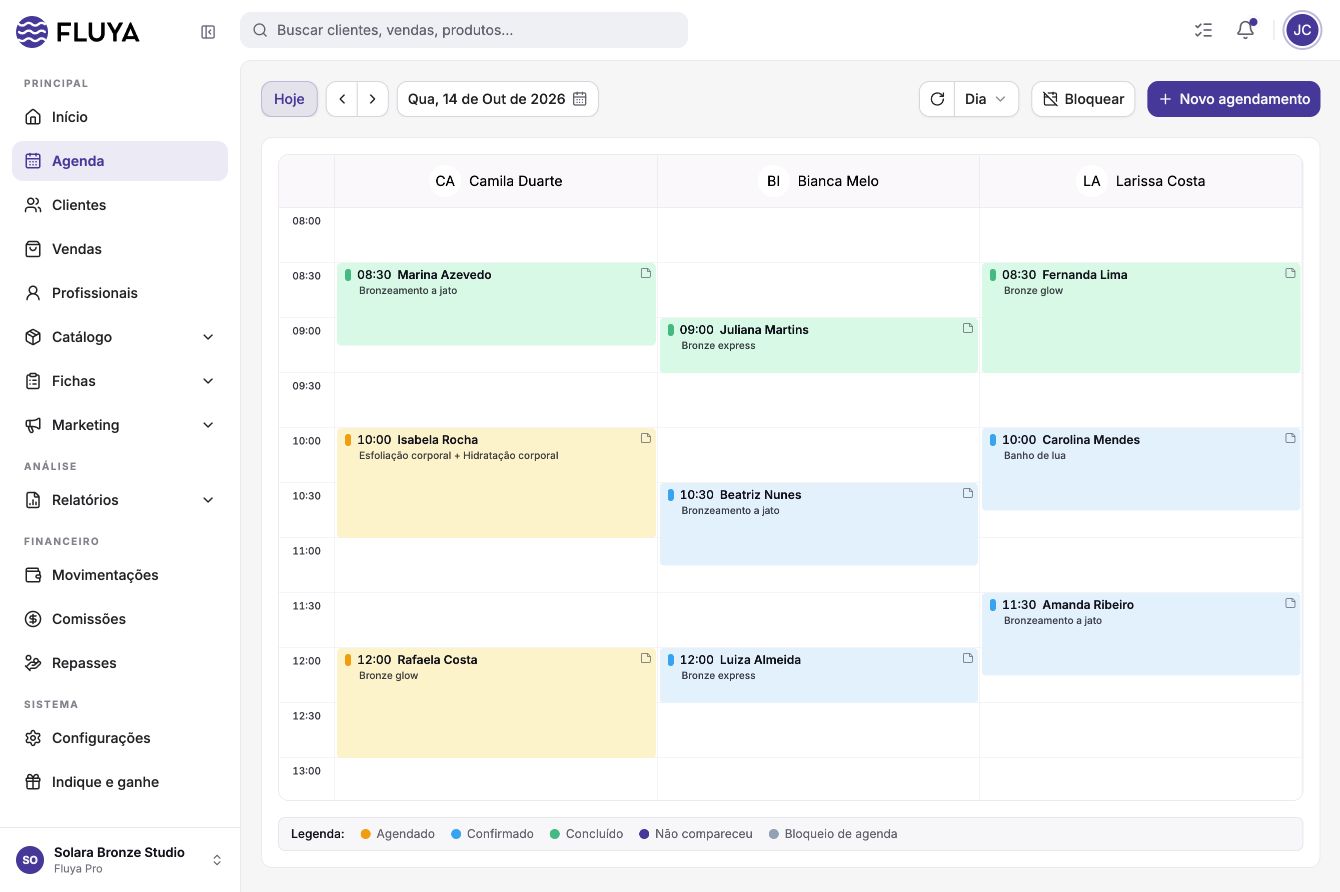Viewport: 1340px width, 892px height.
Task: Go to next day arrow
Action: (373, 99)
